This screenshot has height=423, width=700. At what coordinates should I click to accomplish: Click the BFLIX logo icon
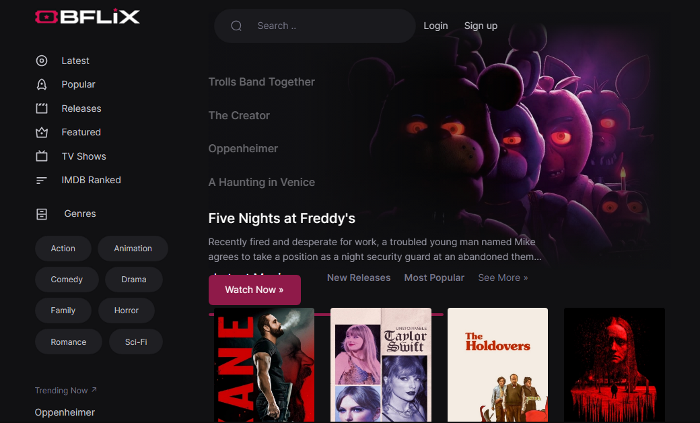pos(46,17)
